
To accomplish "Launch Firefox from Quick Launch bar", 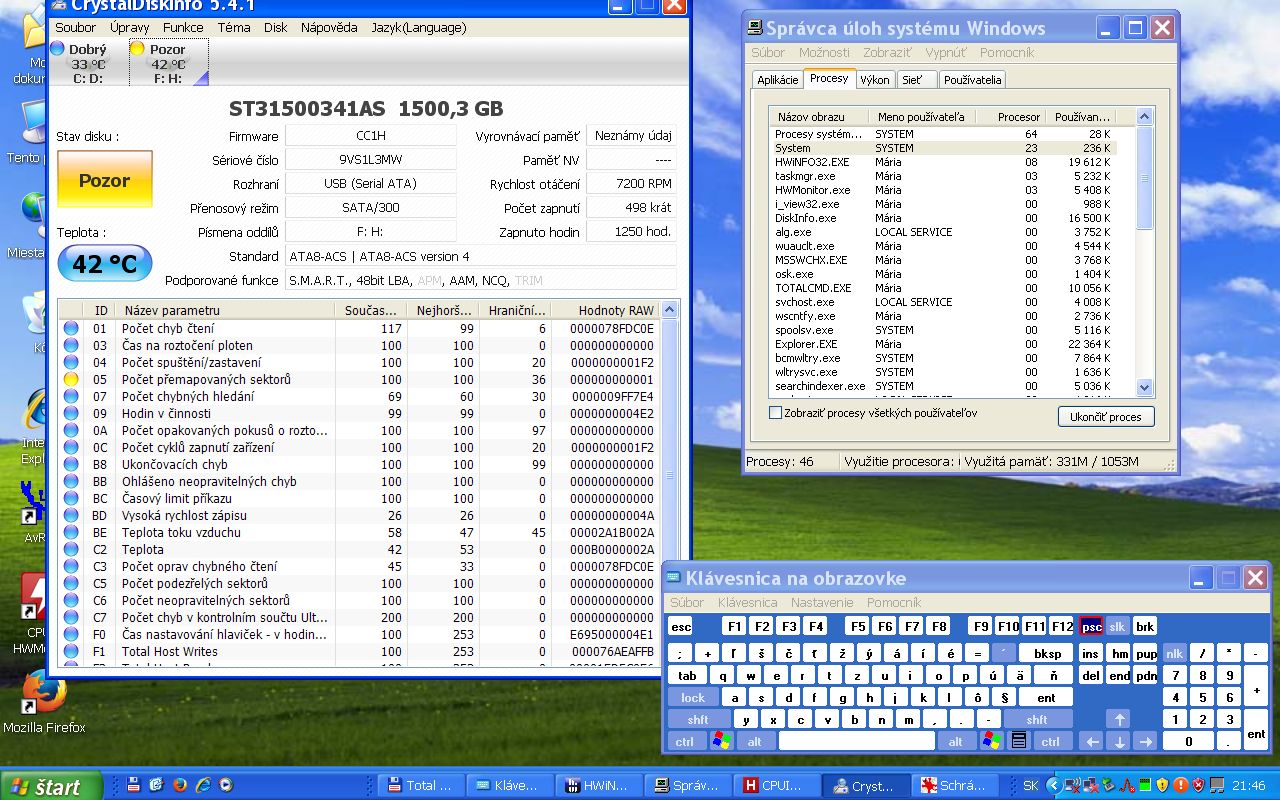I will pos(180,785).
